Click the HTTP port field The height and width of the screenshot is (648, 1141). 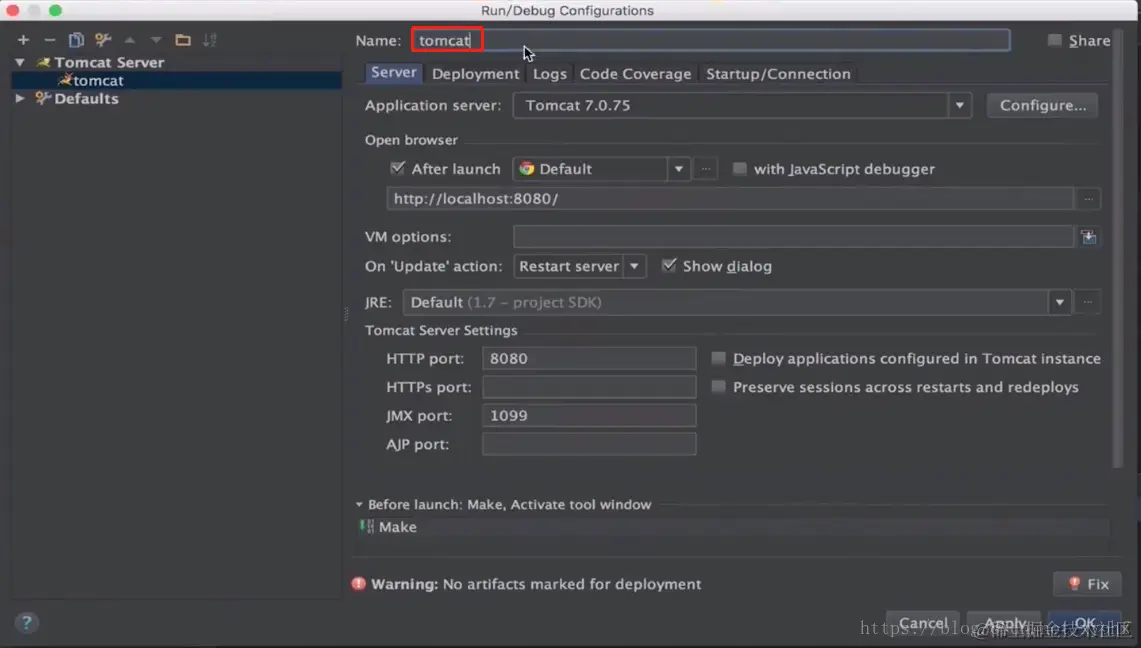pos(589,358)
